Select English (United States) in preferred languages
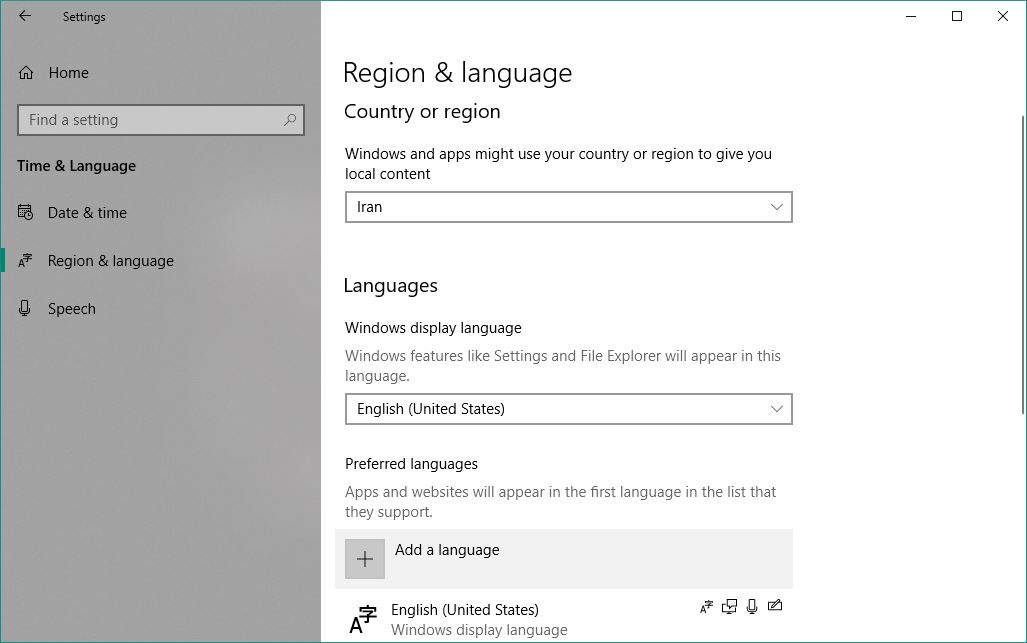This screenshot has height=643, width=1027. (x=564, y=617)
